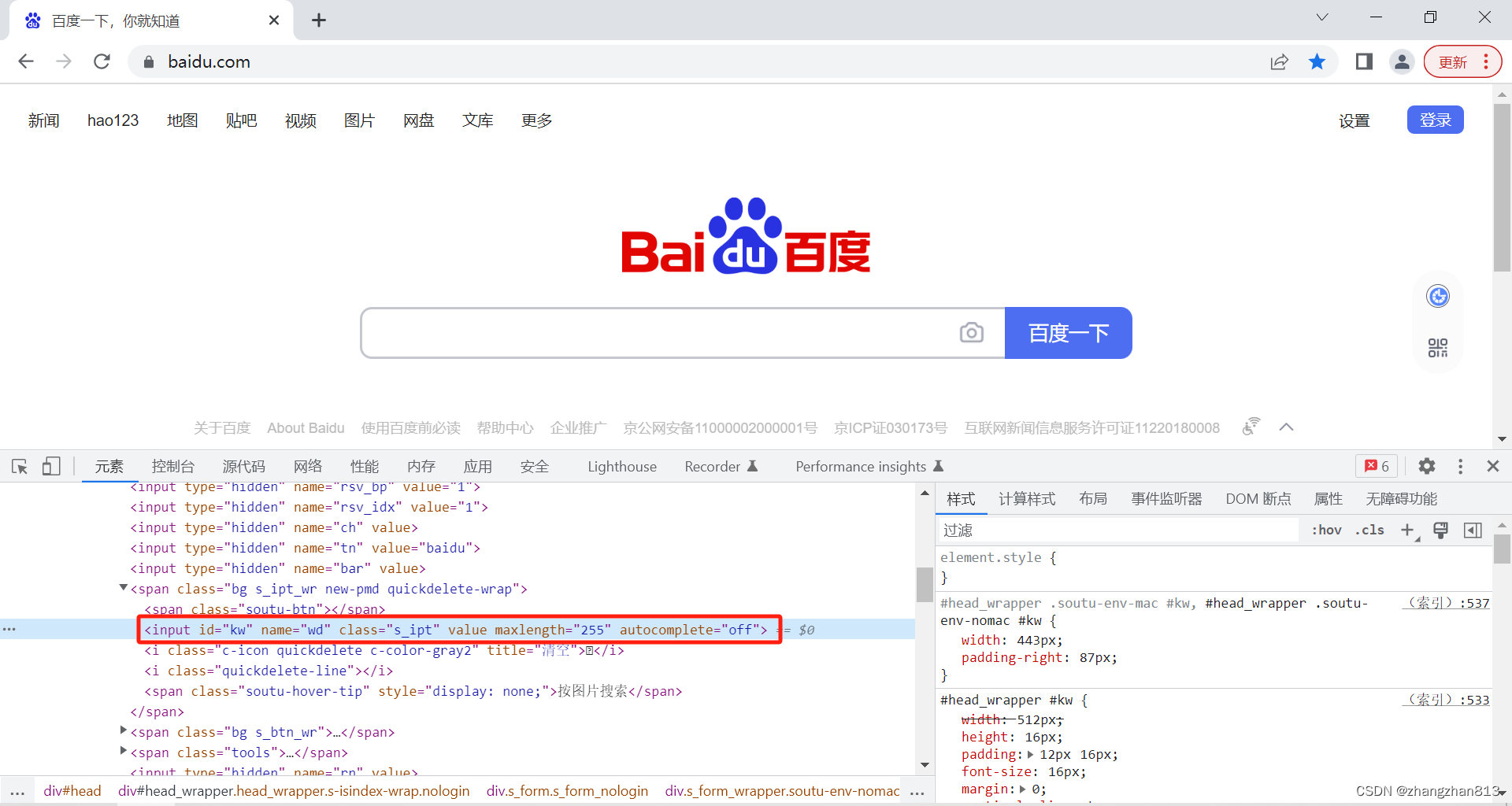The image size is (1512, 806).
Task: Reload the baidu.com page
Action: [102, 61]
